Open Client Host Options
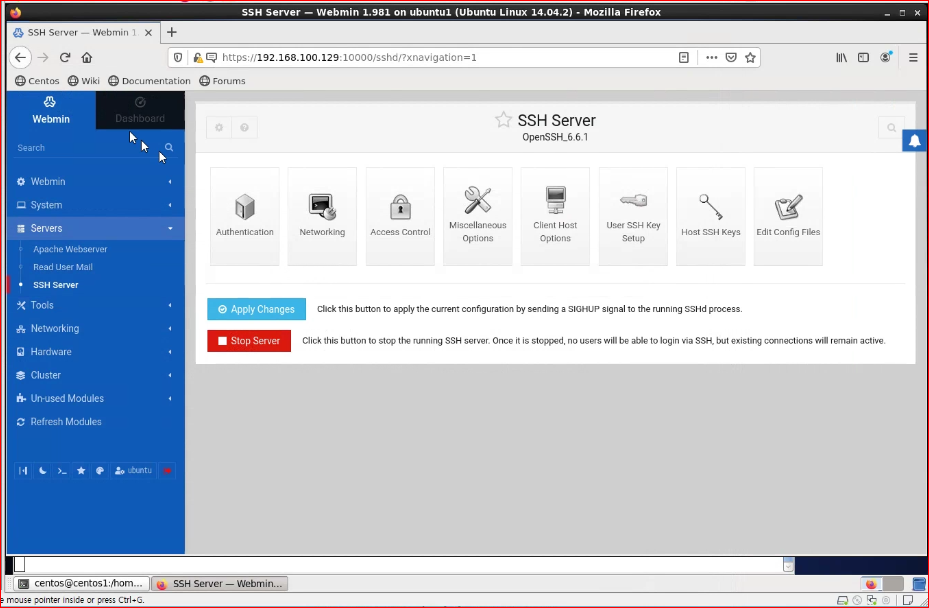The width and height of the screenshot is (929, 608). click(x=555, y=216)
